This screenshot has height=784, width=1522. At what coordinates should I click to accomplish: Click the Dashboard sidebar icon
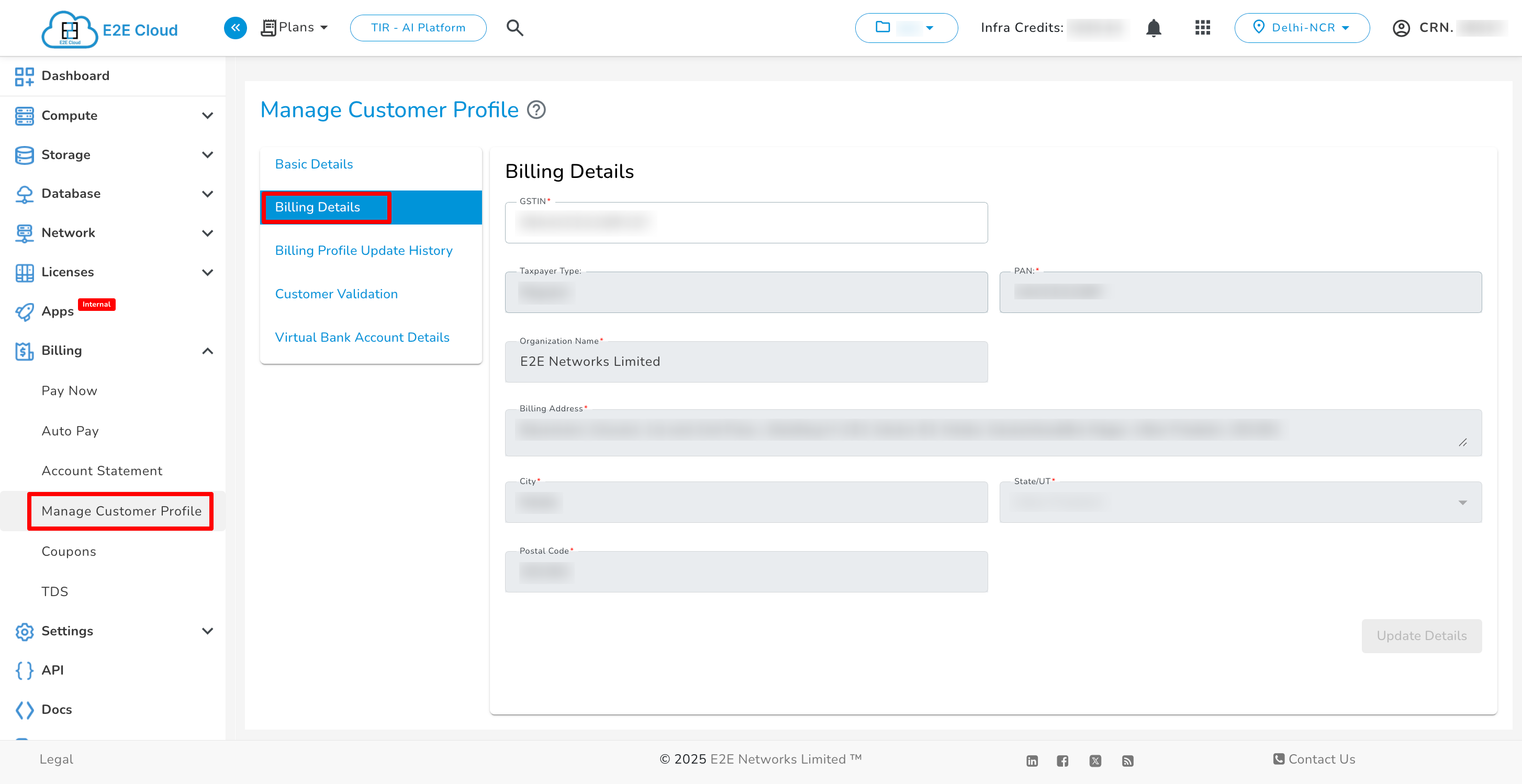[x=24, y=76]
